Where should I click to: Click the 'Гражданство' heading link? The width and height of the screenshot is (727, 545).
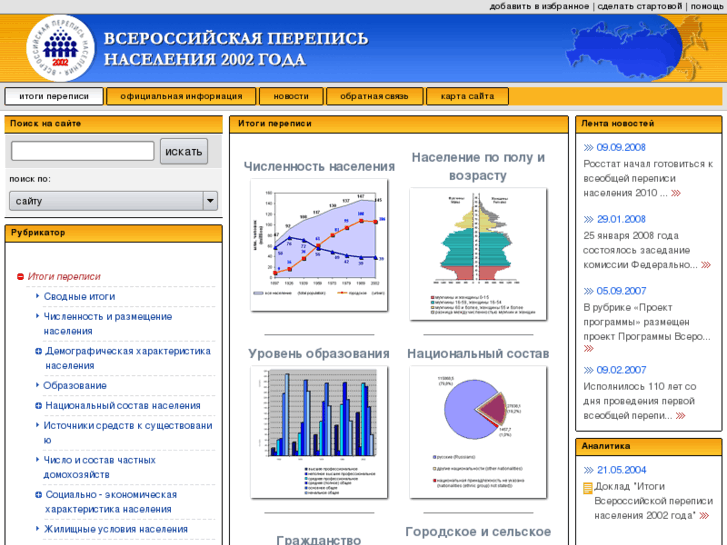(x=319, y=539)
